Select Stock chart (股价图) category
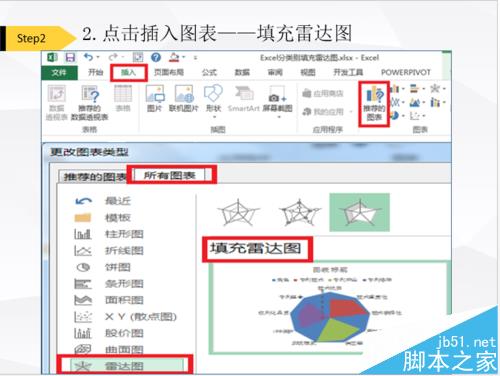 click(109, 333)
